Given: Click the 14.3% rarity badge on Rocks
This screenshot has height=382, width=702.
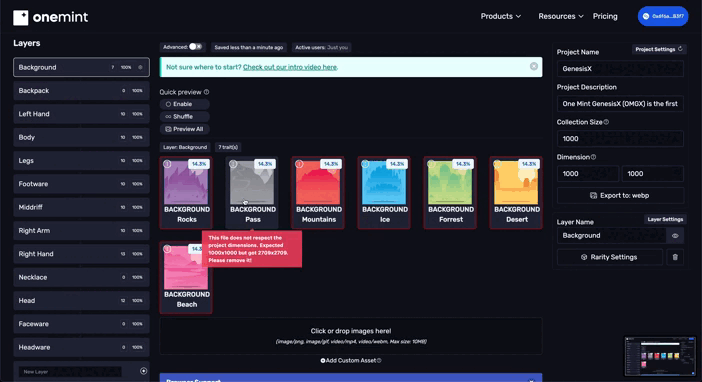Looking at the screenshot, I should coord(199,164).
